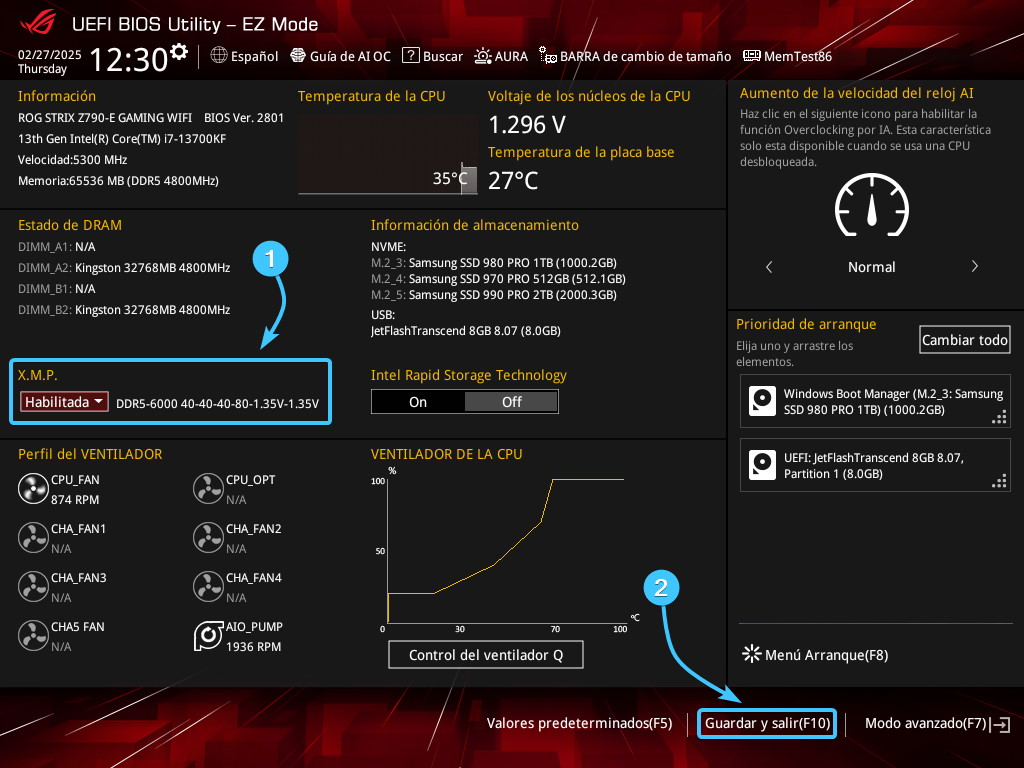Image resolution: width=1024 pixels, height=768 pixels.
Task: Click the globe language icon
Action: click(219, 56)
